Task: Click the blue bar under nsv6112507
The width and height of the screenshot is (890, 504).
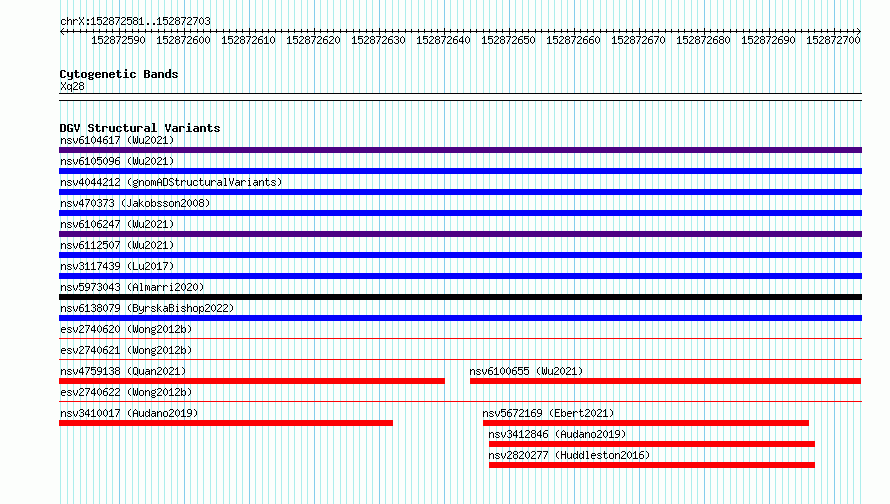Action: [460, 255]
